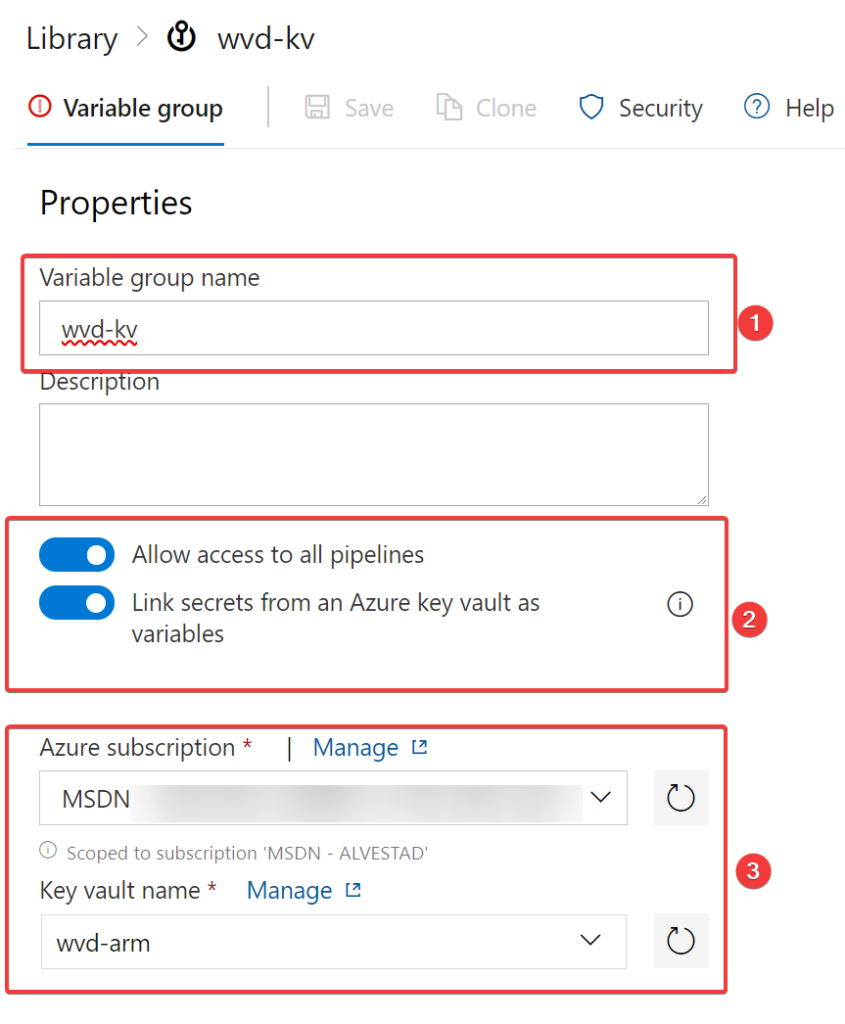Expand the Azure subscription dropdown

coord(600,798)
